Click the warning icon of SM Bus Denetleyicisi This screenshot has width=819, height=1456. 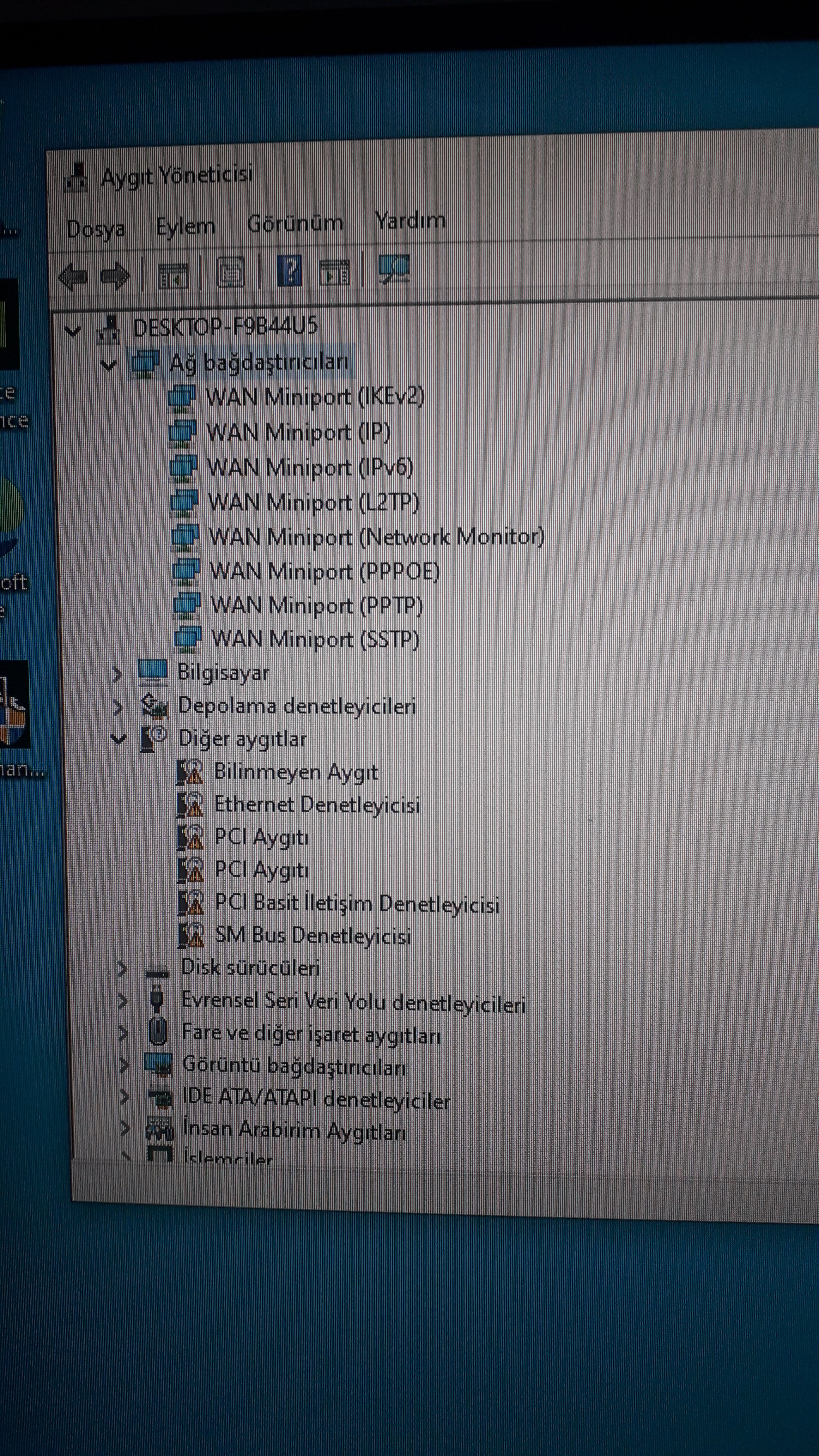pos(192,935)
